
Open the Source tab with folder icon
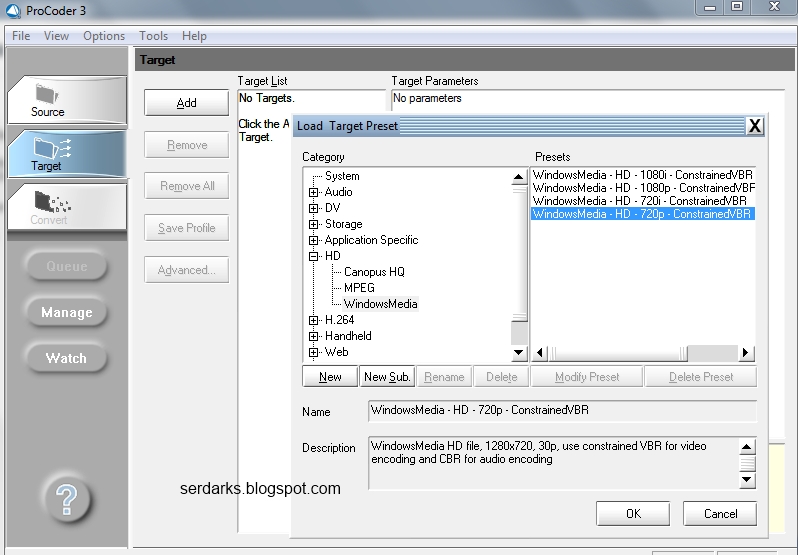coord(67,100)
